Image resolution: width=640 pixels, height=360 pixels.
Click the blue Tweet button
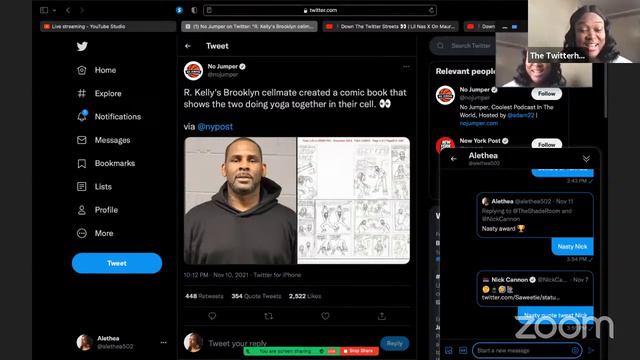click(117, 263)
